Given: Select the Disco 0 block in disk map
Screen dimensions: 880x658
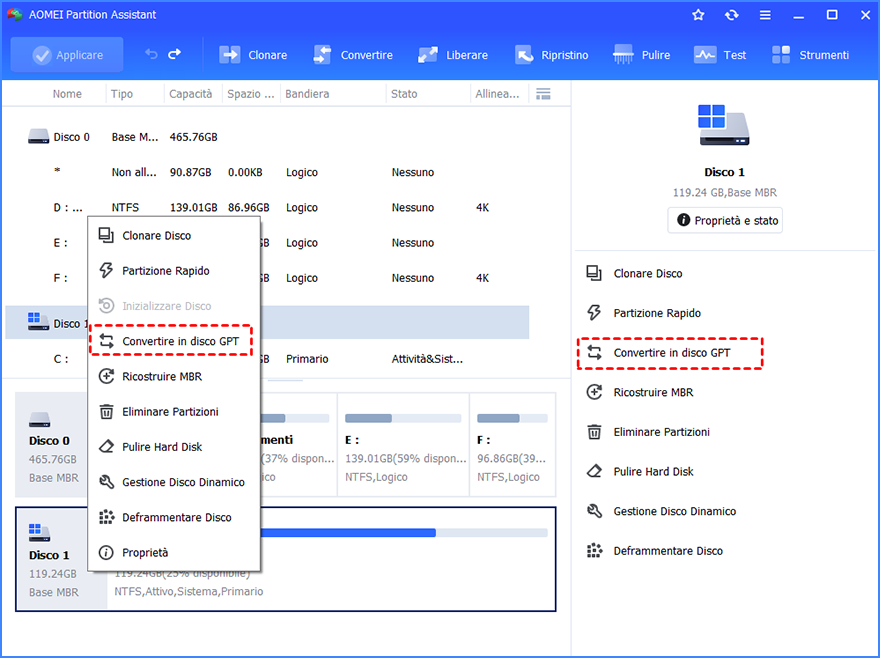Looking at the screenshot, I should 52,445.
